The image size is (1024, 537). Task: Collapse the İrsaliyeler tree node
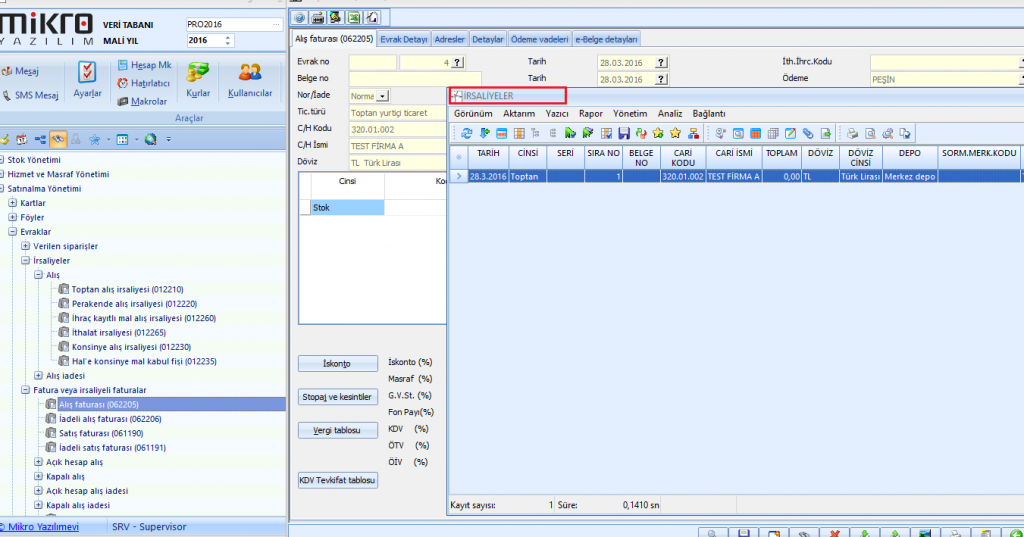(x=25, y=260)
